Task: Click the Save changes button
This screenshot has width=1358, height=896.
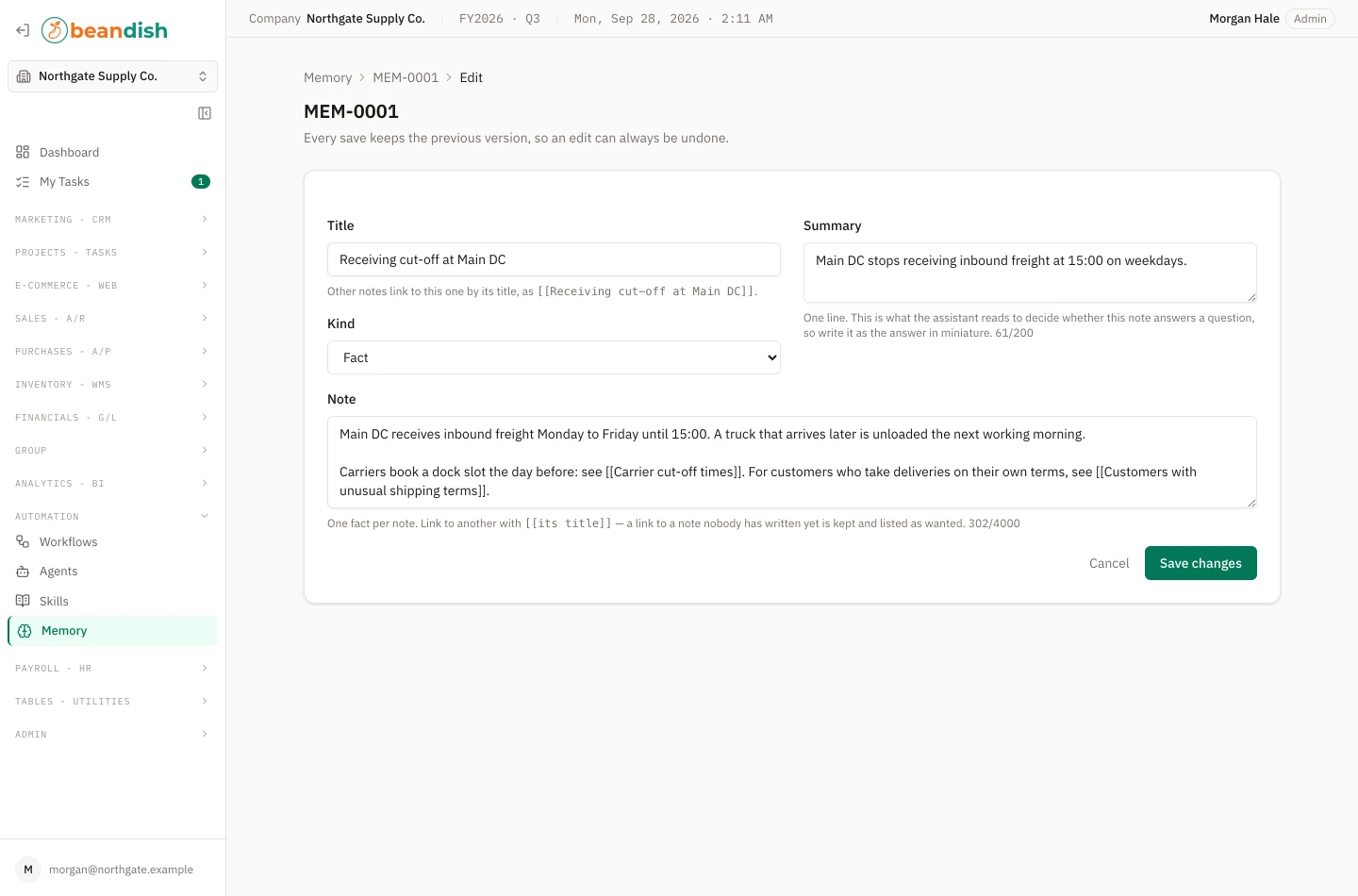Action: click(x=1201, y=563)
